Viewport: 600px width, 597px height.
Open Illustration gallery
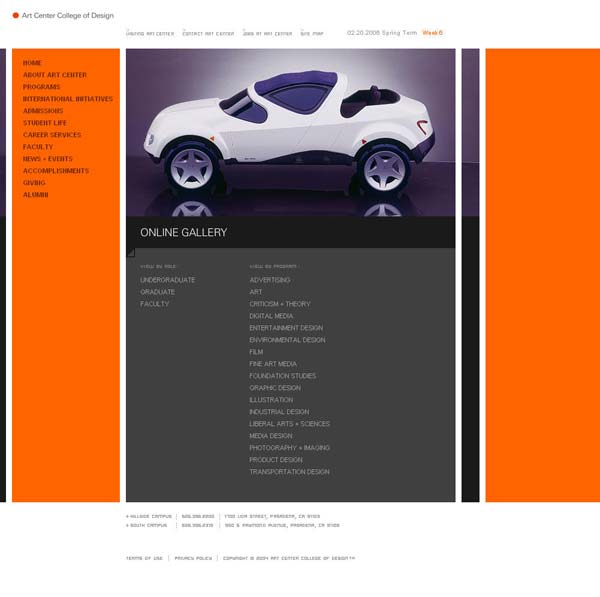271,400
